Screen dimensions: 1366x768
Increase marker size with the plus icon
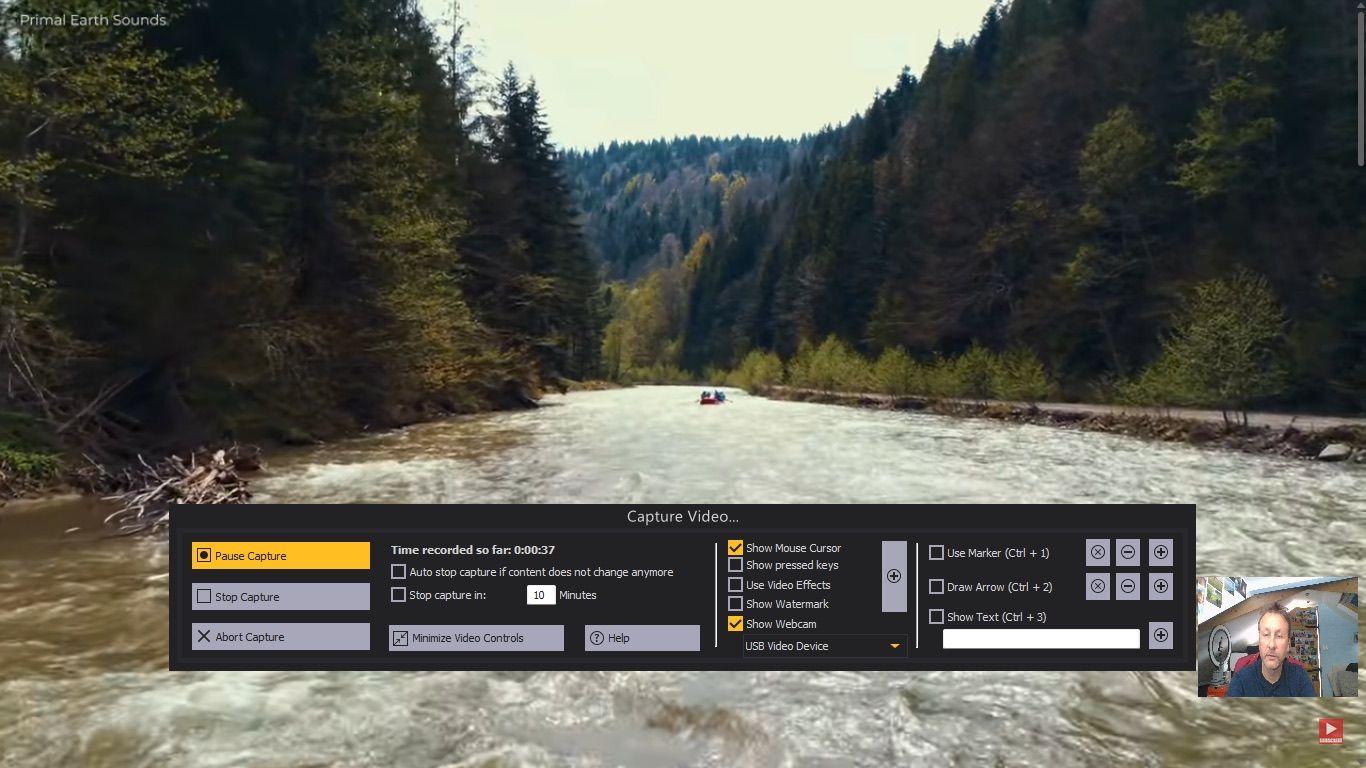click(x=1160, y=552)
